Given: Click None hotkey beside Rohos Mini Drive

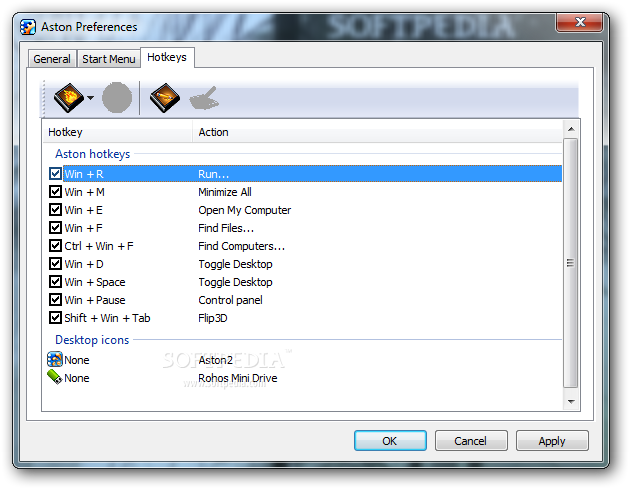Looking at the screenshot, I should click(77, 378).
